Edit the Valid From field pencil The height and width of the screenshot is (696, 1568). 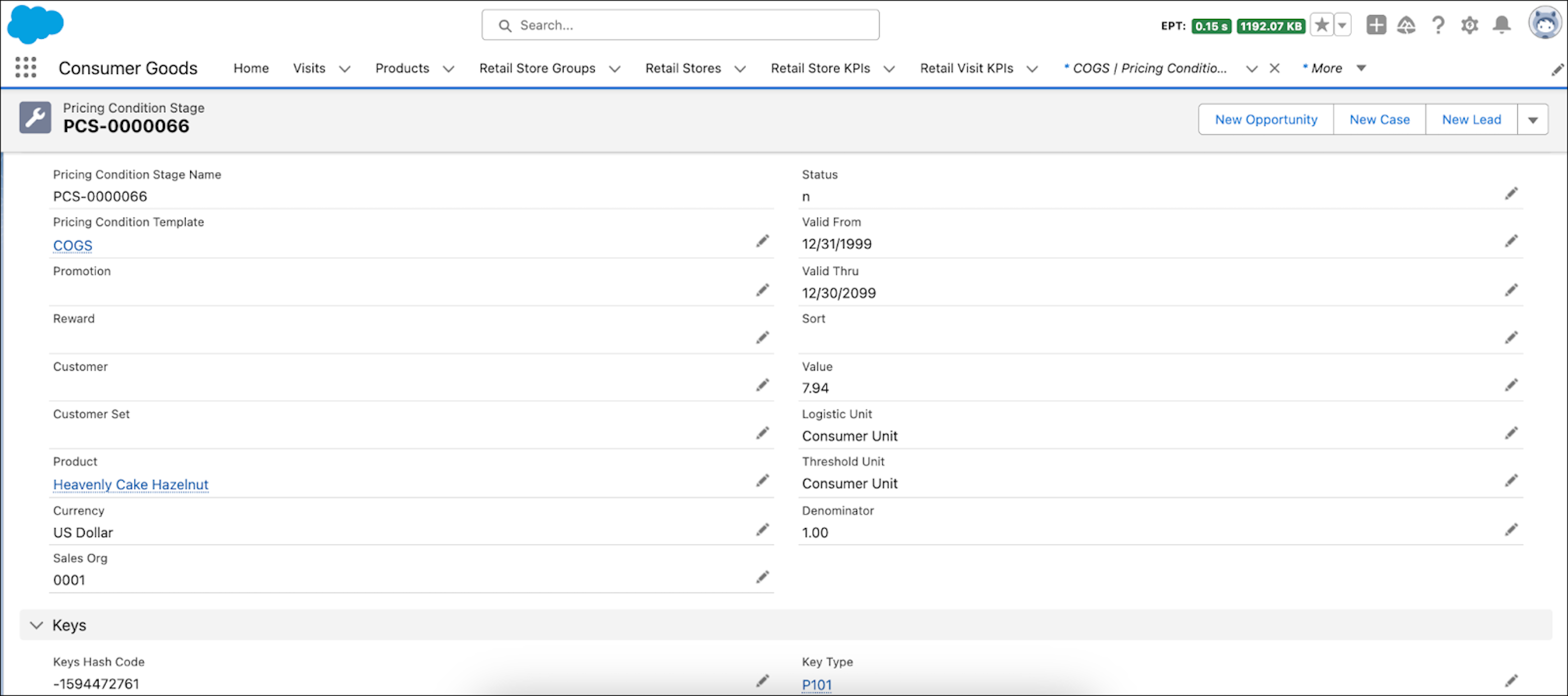pos(1511,241)
